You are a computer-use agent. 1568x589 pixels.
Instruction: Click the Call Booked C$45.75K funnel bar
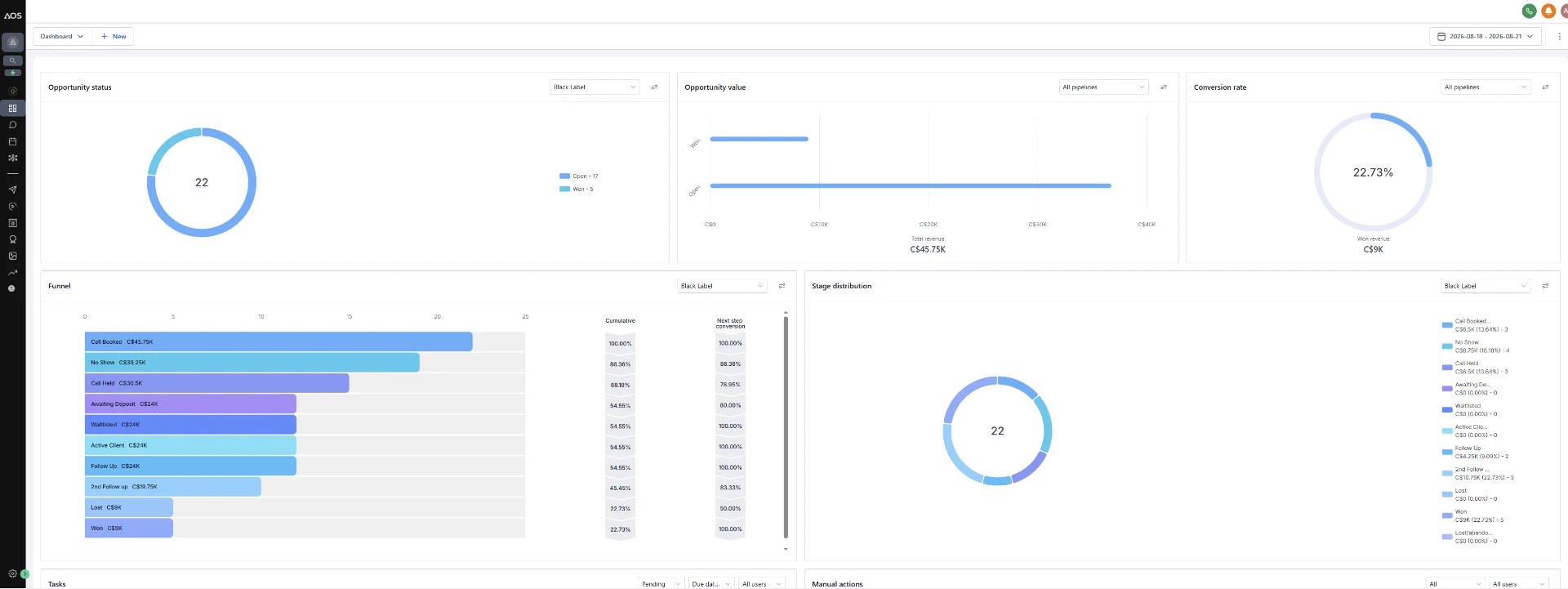278,342
